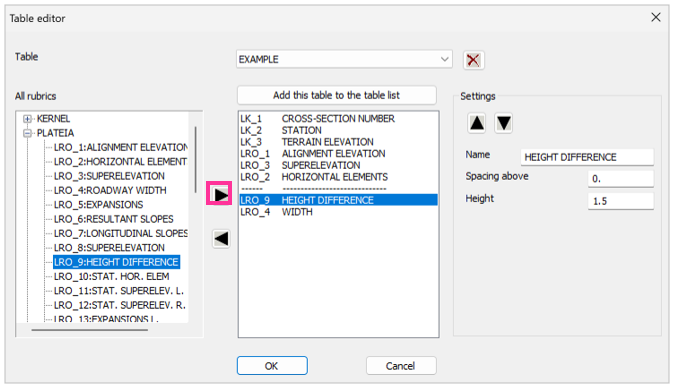The image size is (674, 388).
Task: Delete the table with red X icon
Action: pos(473,60)
